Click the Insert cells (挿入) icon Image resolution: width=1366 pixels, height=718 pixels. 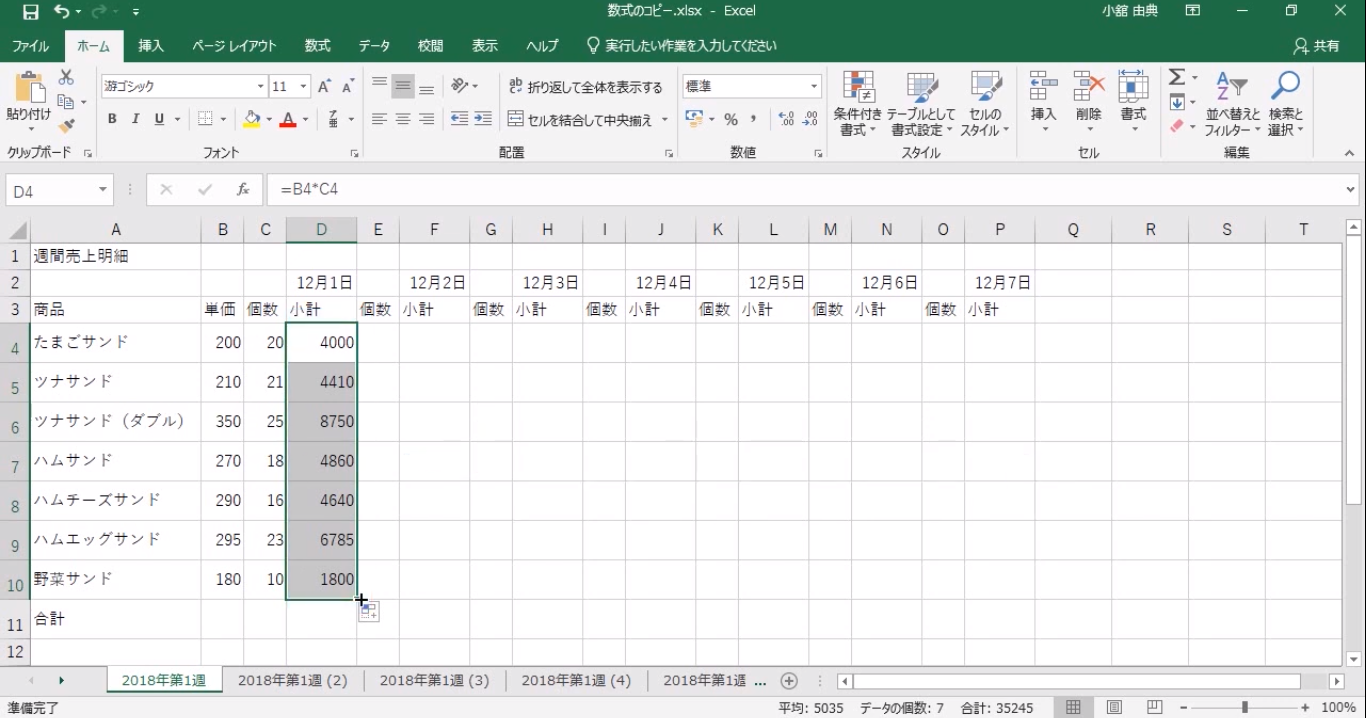click(1043, 87)
